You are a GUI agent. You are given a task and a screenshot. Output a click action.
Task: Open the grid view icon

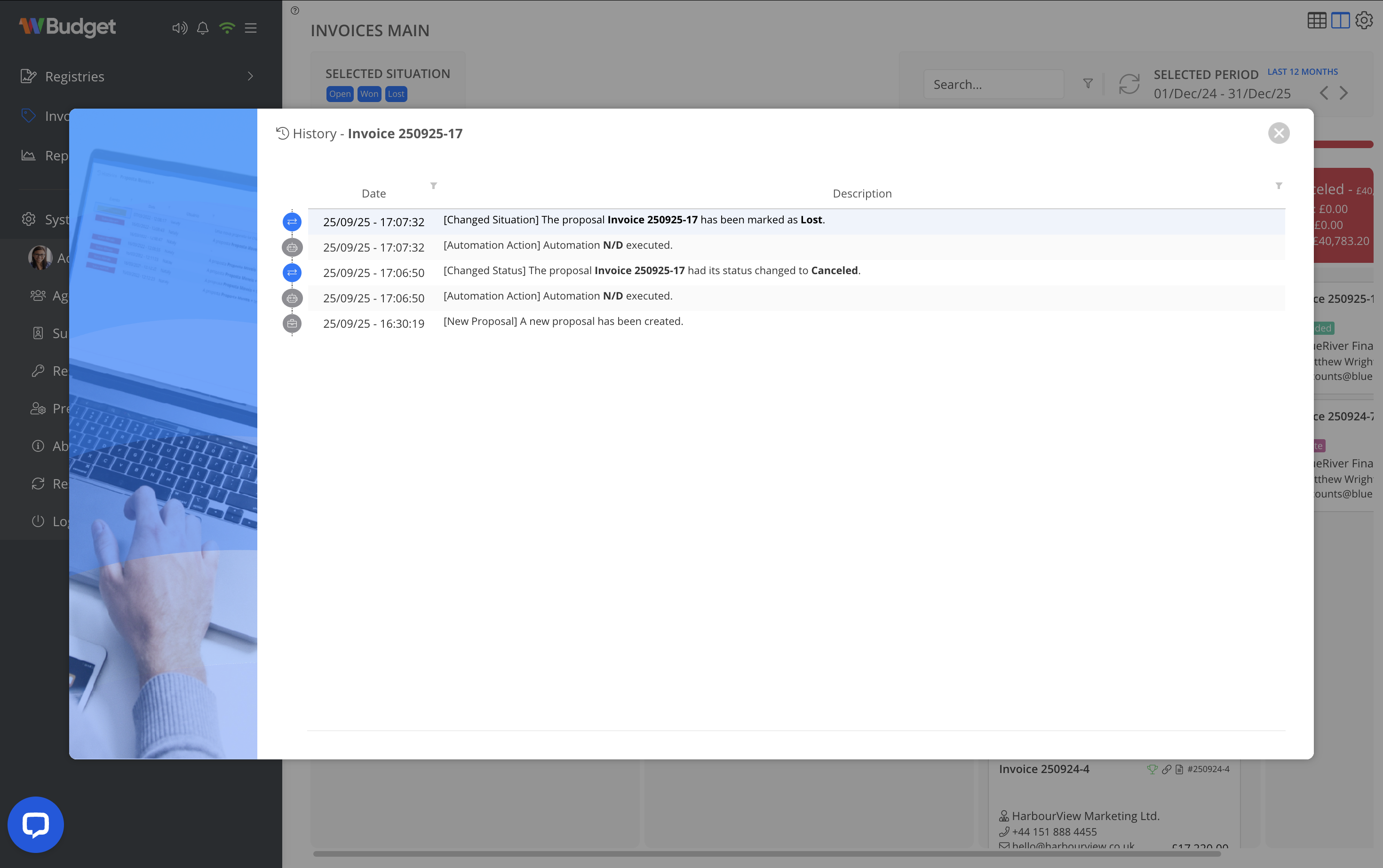1317,20
